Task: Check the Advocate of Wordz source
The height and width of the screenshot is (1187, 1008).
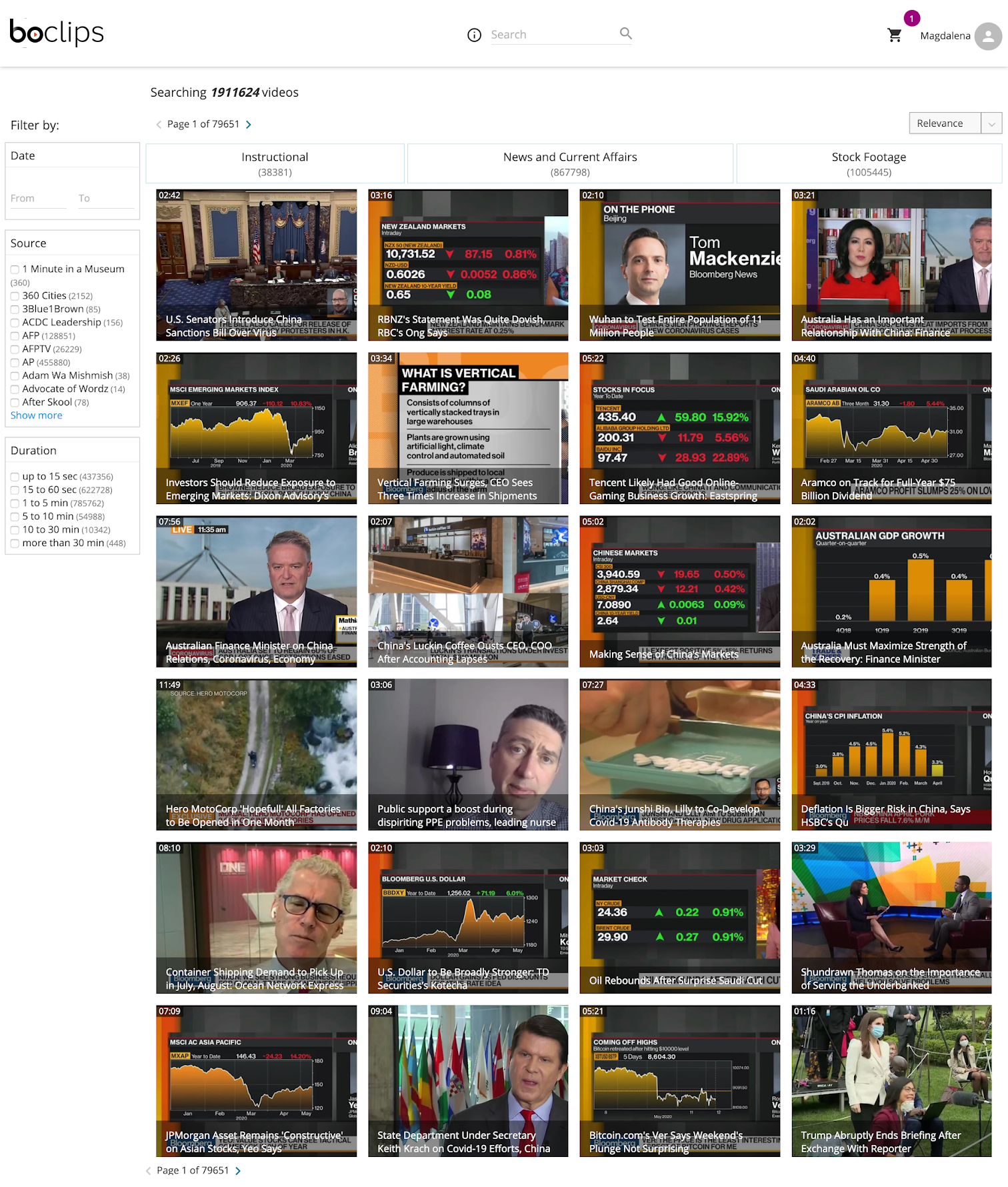Action: (15, 389)
